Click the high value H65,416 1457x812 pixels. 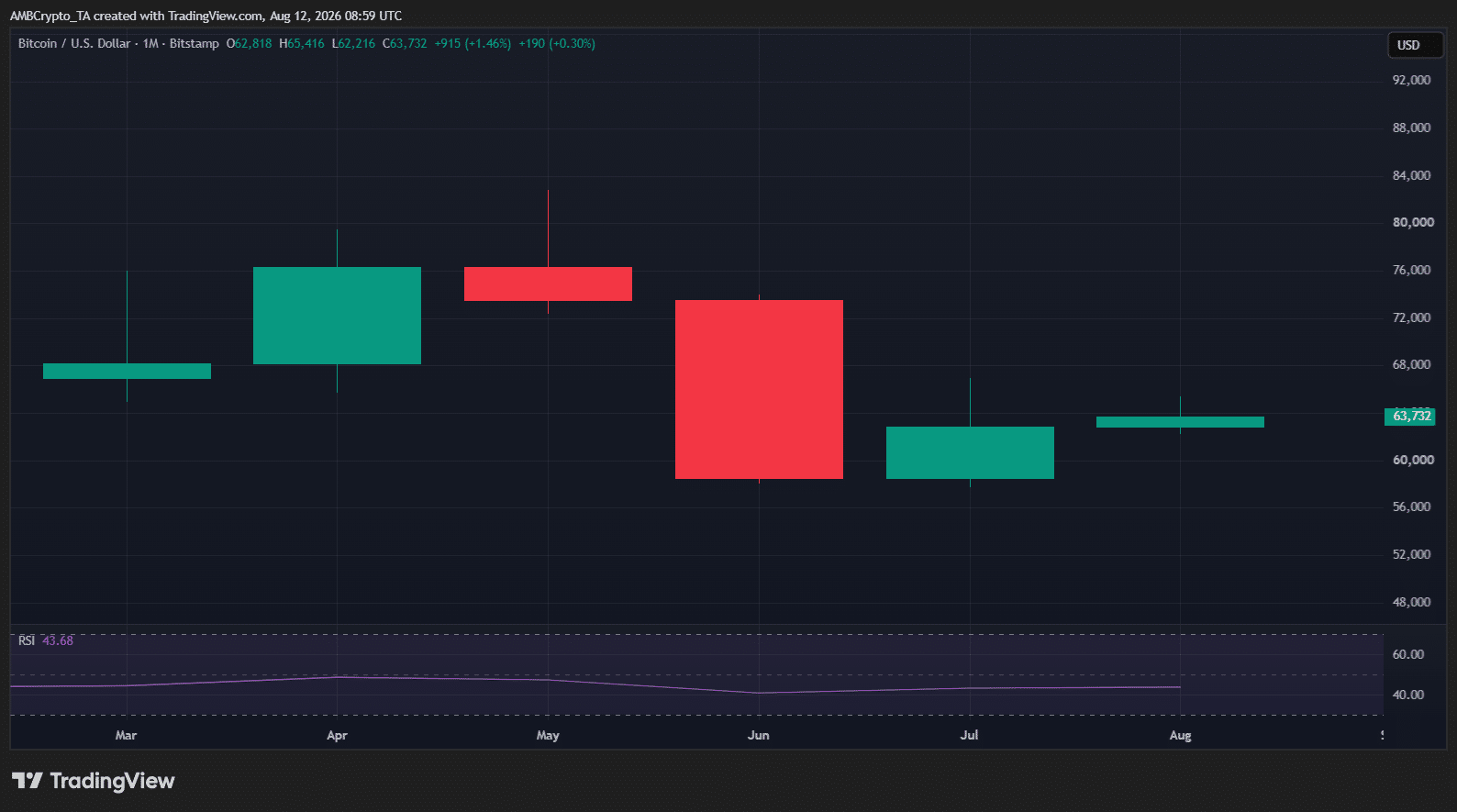pyautogui.click(x=302, y=43)
